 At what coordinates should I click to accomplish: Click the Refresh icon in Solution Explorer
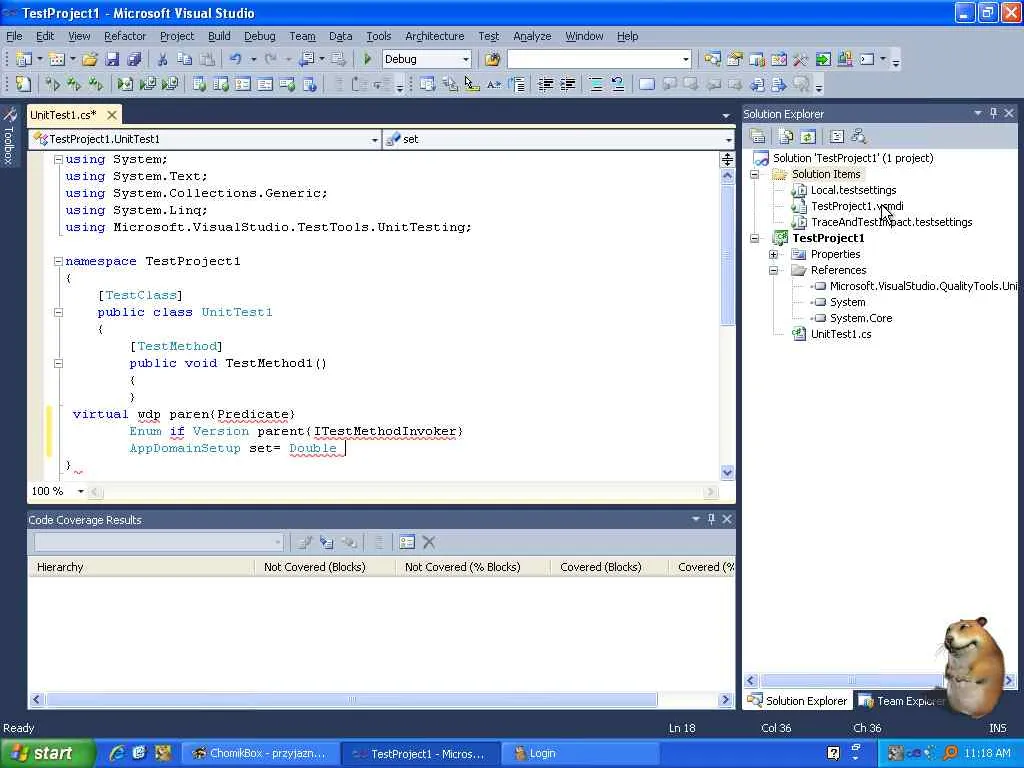pyautogui.click(x=808, y=136)
